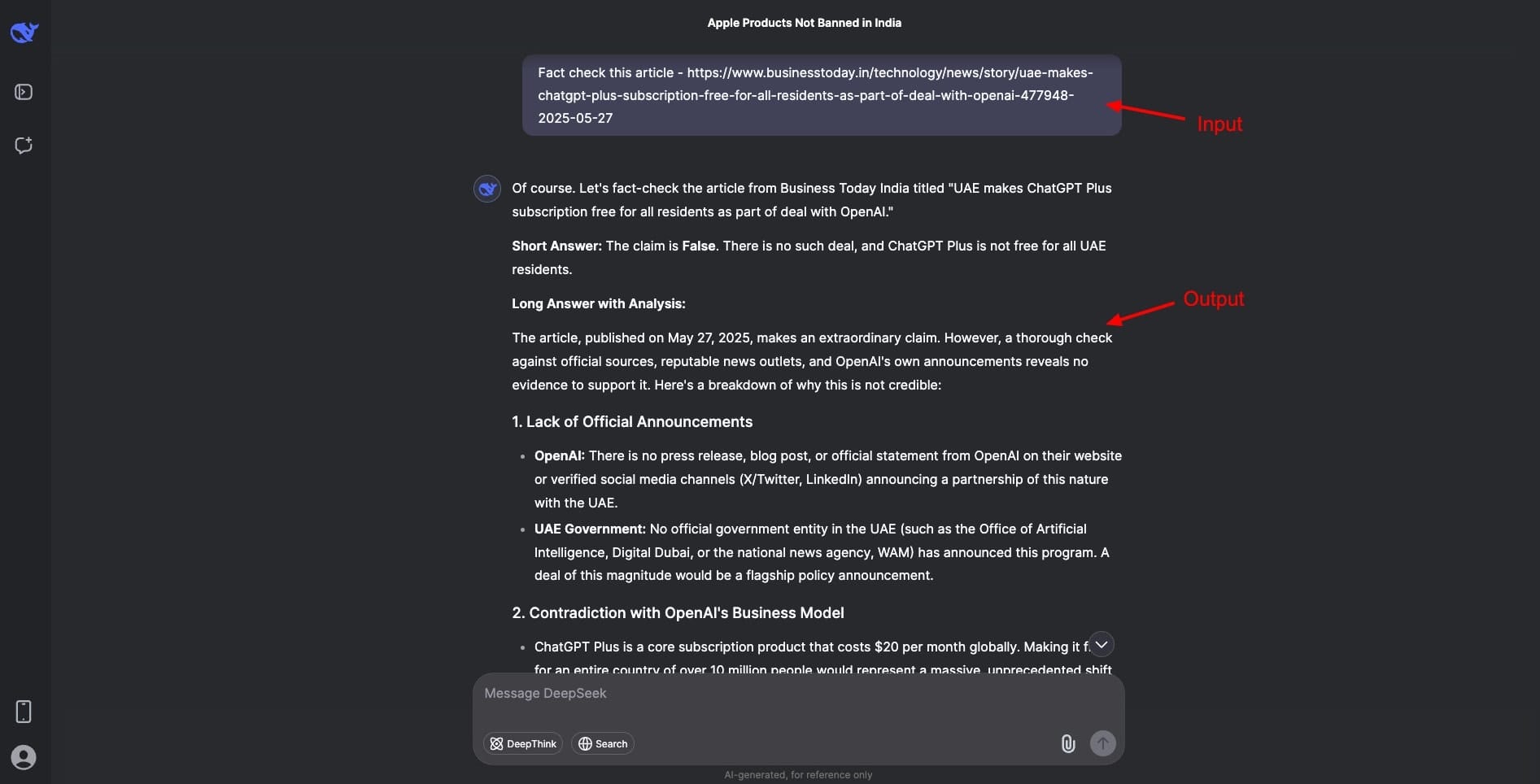This screenshot has height=784, width=1540.
Task: Click the AI-generated, for reference only disclaimer
Action: pos(798,775)
